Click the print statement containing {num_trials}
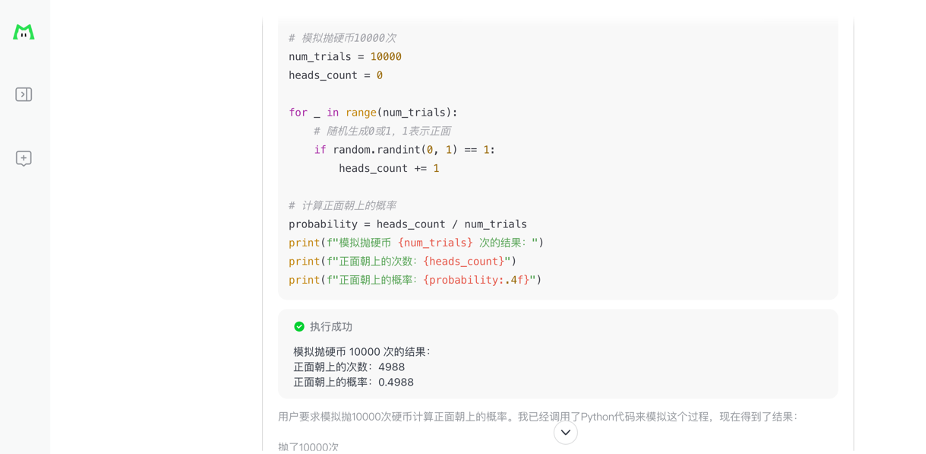Image resolution: width=926 pixels, height=454 pixels. pos(416,242)
